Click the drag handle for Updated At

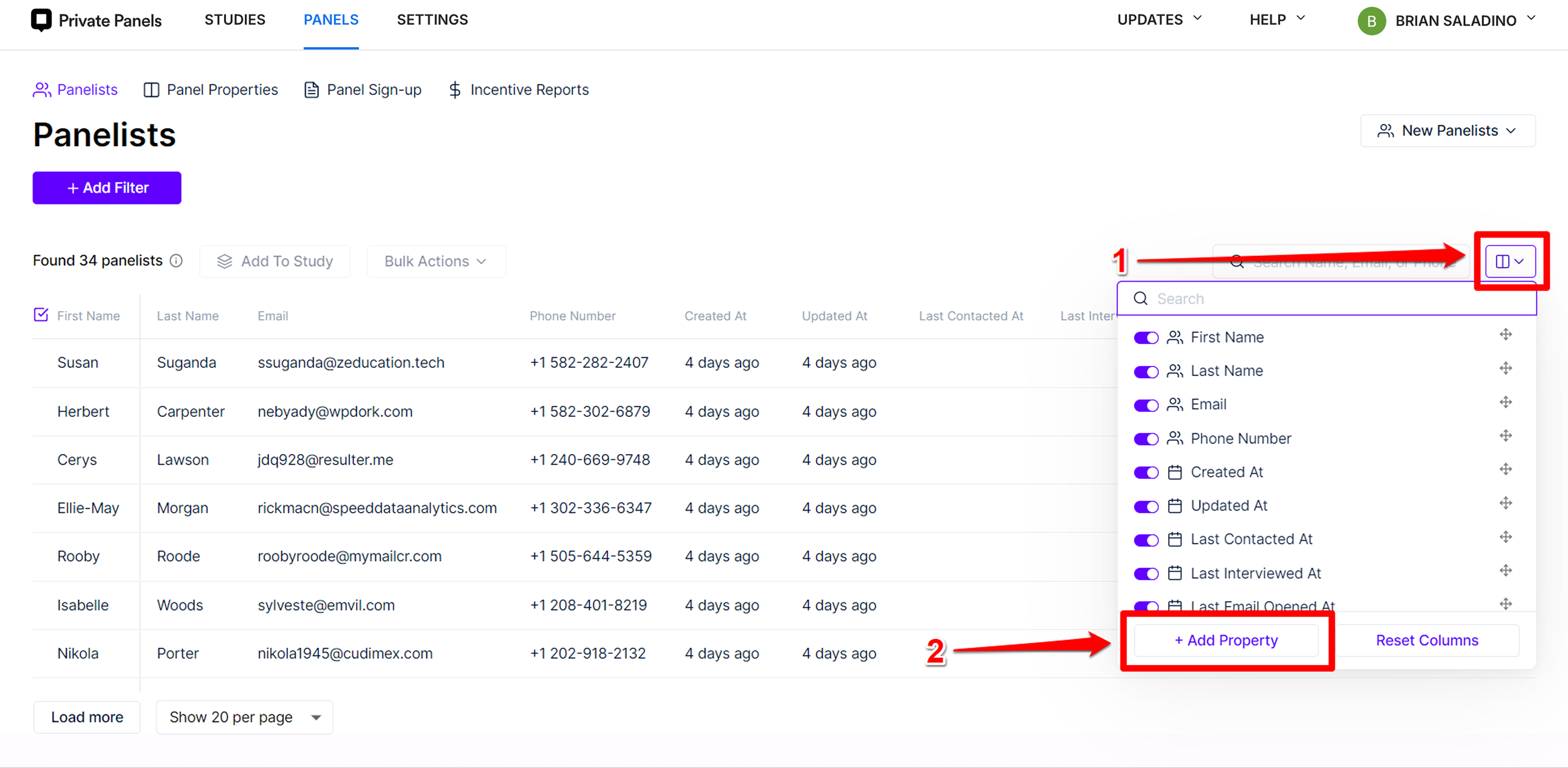tap(1505, 503)
